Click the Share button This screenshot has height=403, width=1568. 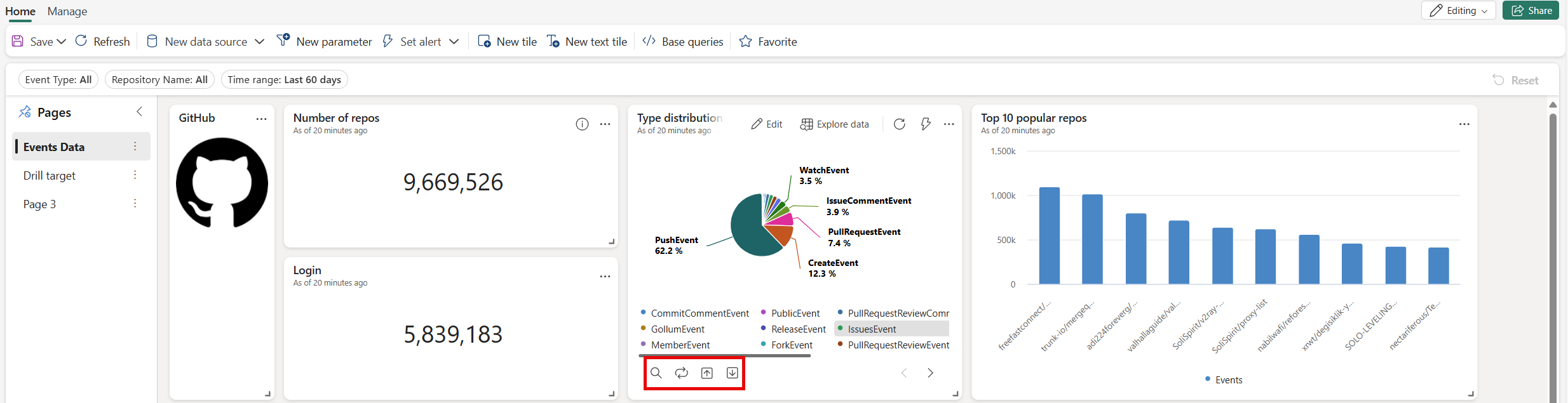coord(1531,11)
